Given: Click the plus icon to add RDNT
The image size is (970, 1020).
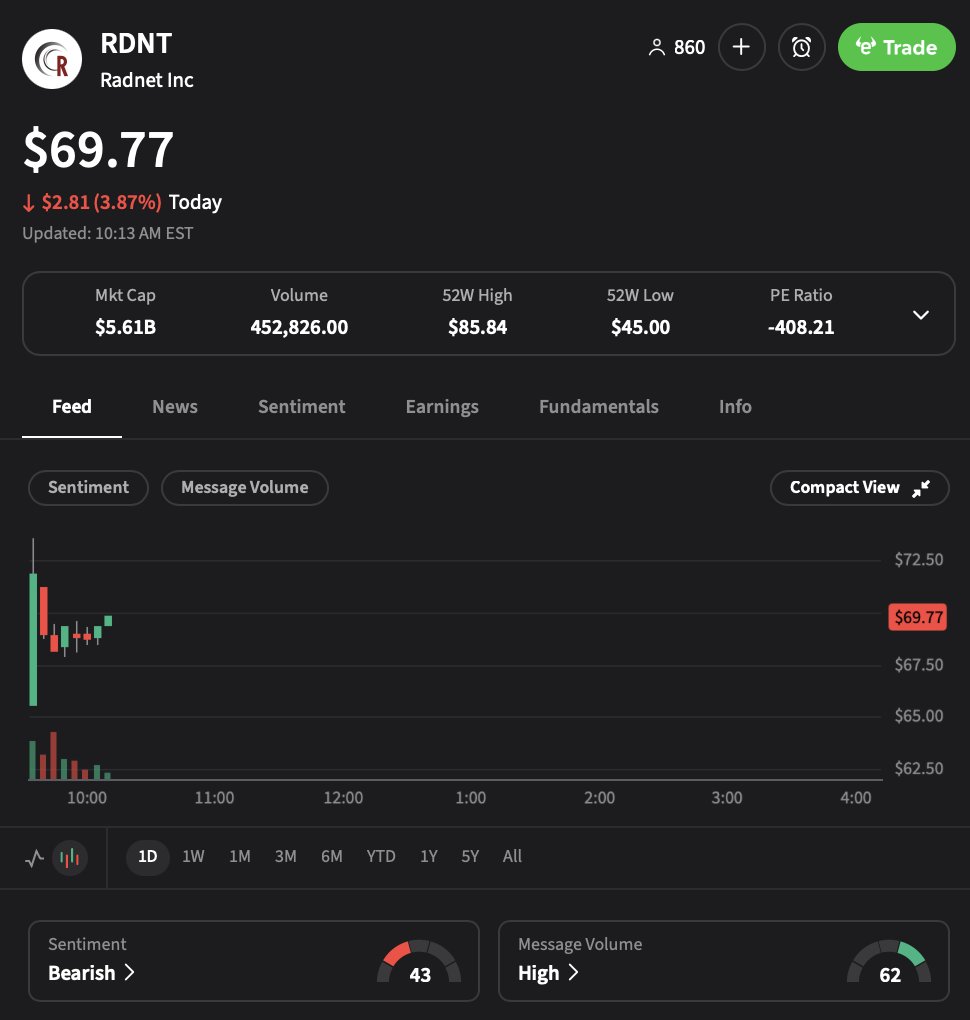Looking at the screenshot, I should click(741, 47).
